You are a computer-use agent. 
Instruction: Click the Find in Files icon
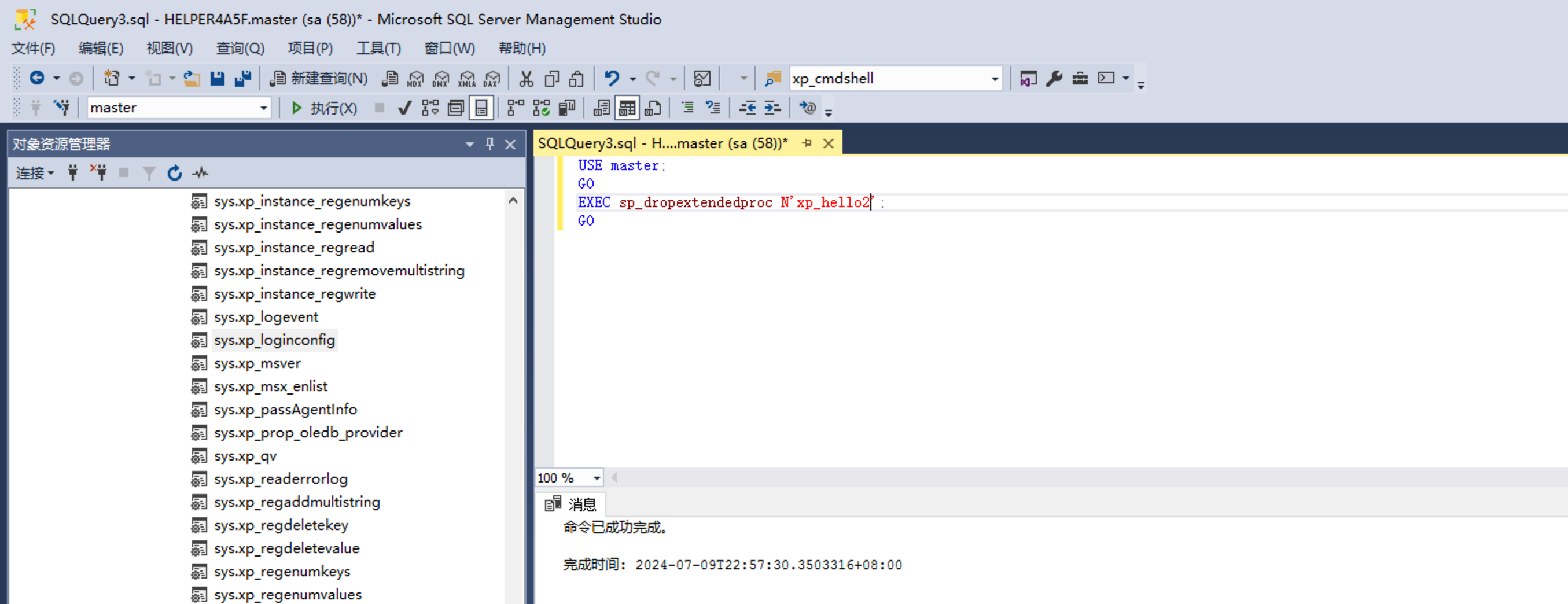pyautogui.click(x=772, y=79)
